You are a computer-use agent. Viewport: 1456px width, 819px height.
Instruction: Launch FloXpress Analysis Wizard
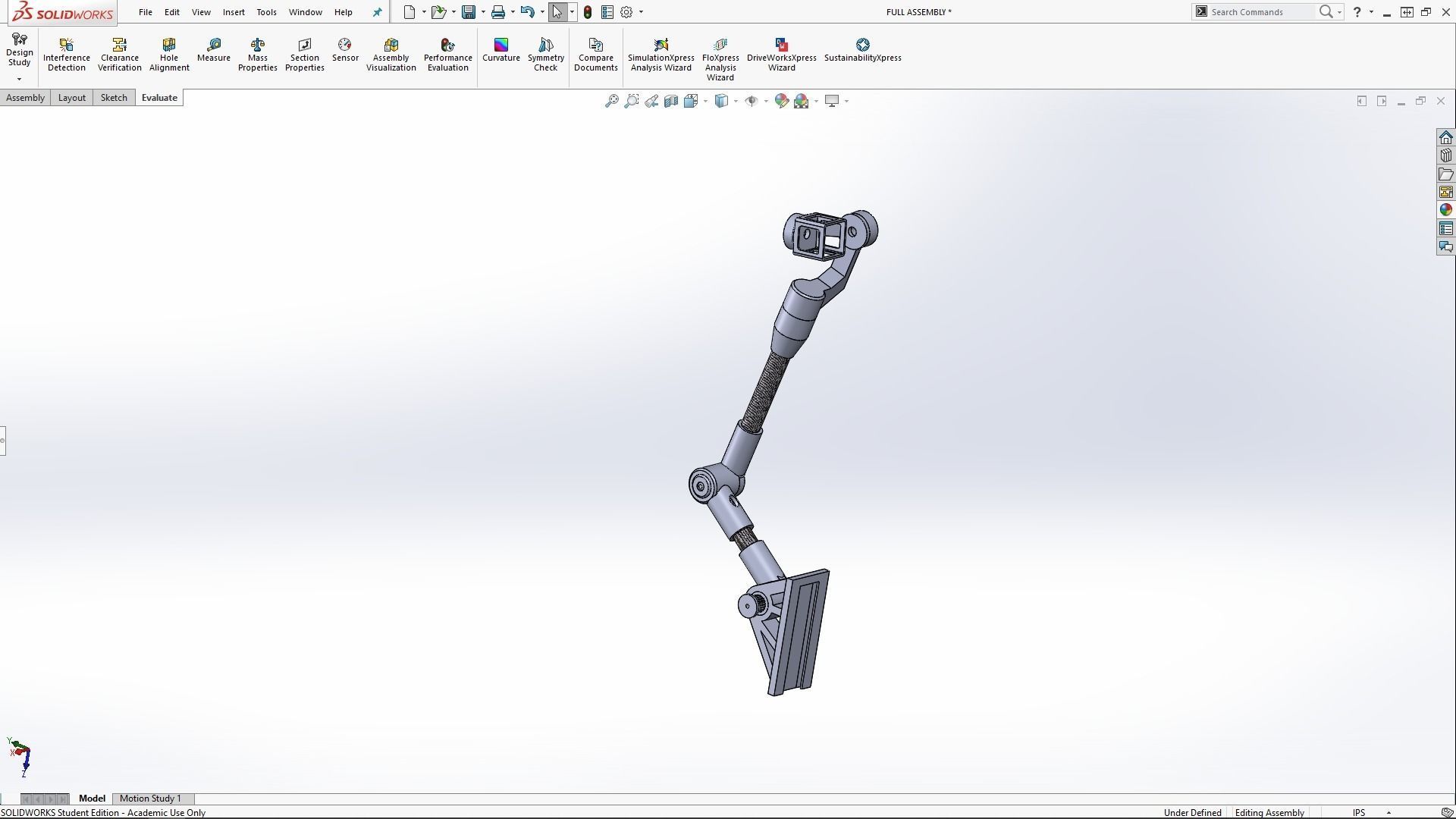coord(720,59)
